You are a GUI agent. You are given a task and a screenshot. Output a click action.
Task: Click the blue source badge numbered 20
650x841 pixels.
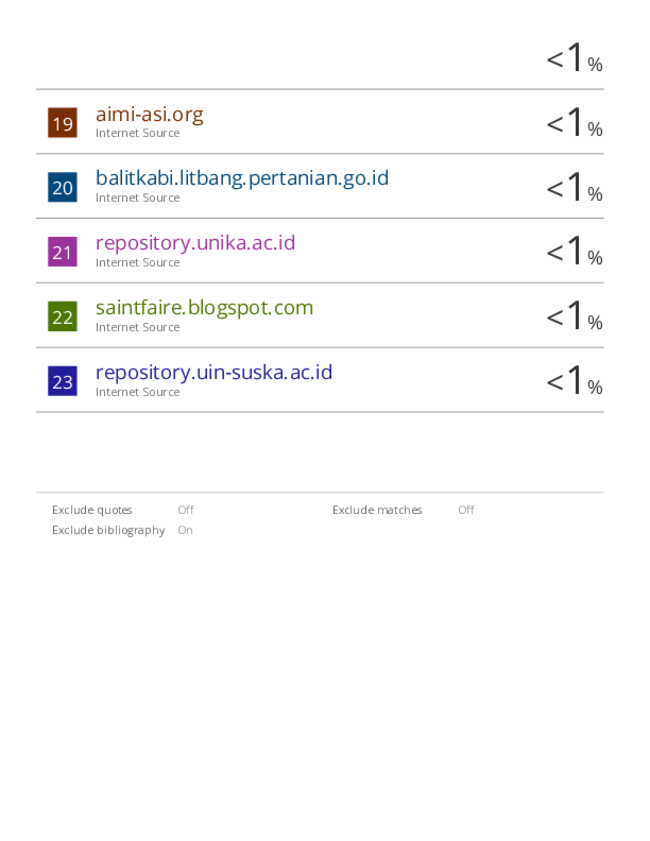pyautogui.click(x=62, y=187)
